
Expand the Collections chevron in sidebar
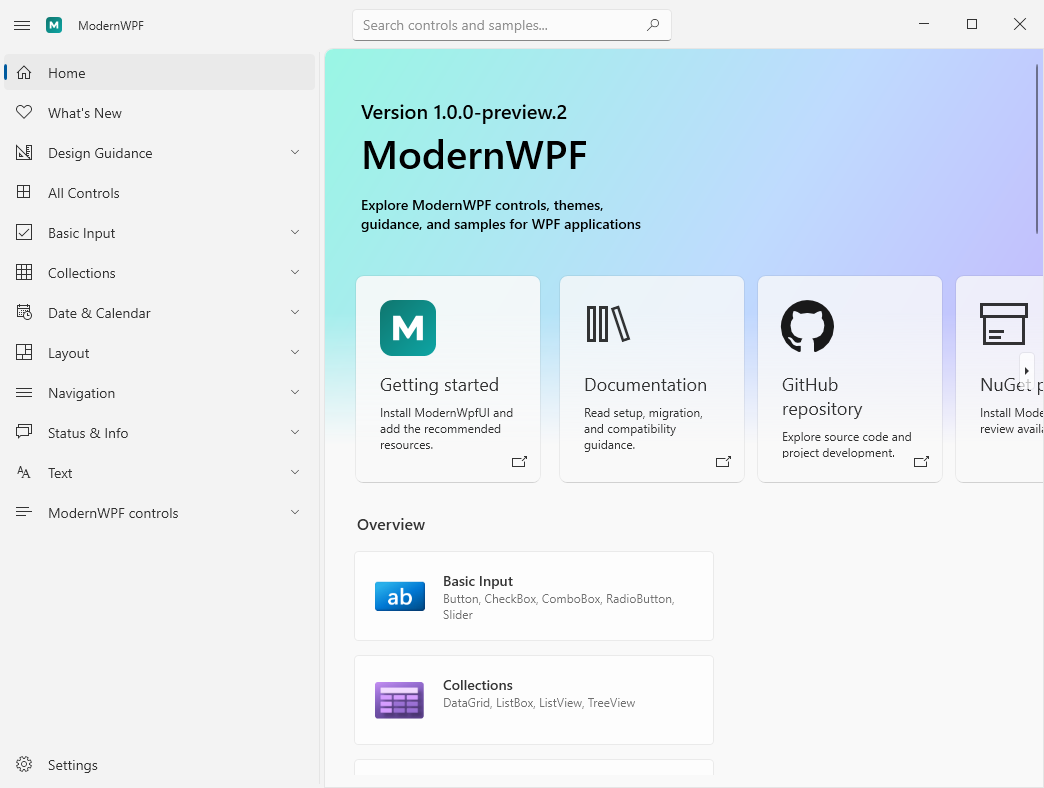[295, 272]
